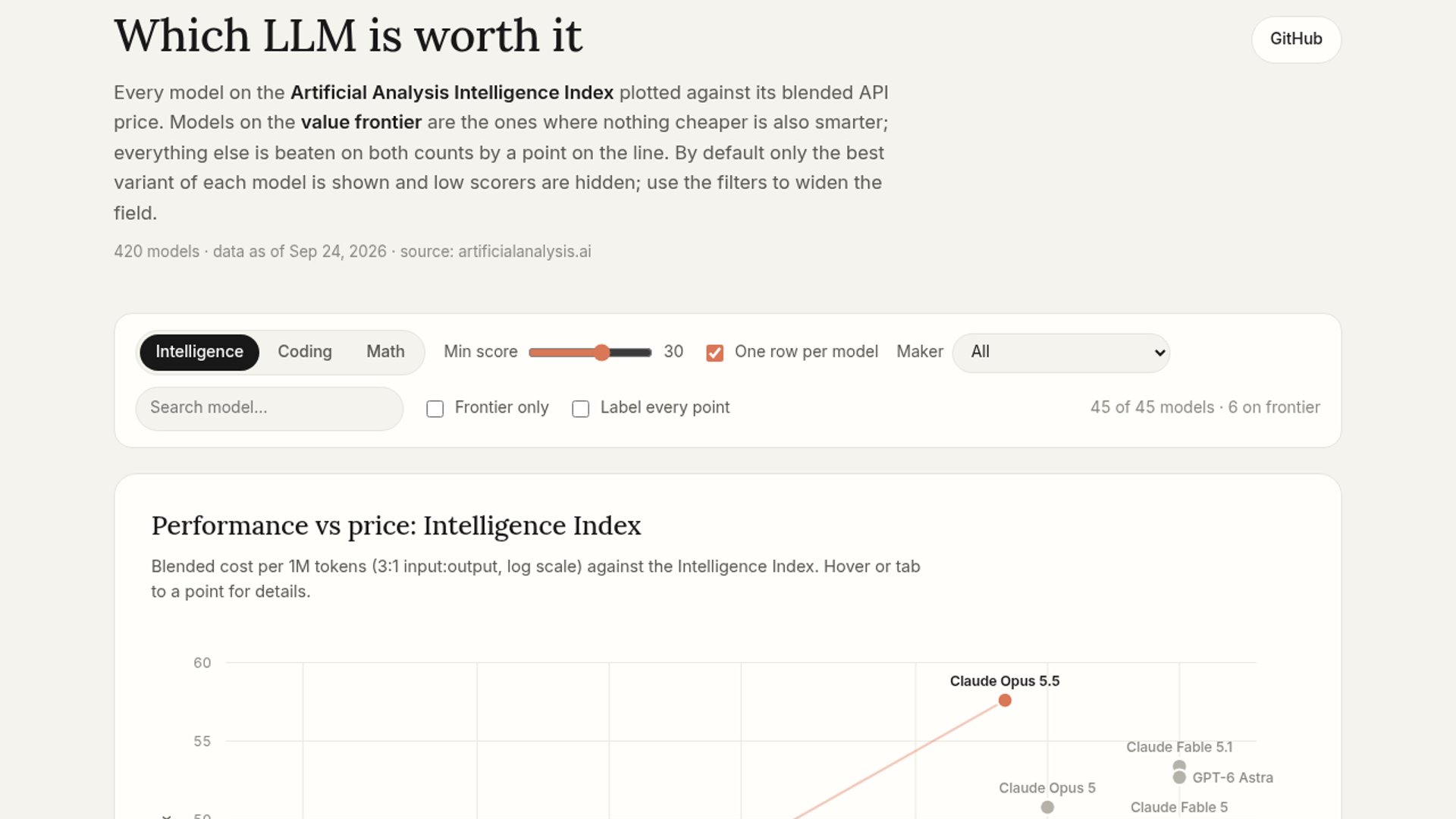
Task: Click the Min score slider handle
Action: point(601,353)
